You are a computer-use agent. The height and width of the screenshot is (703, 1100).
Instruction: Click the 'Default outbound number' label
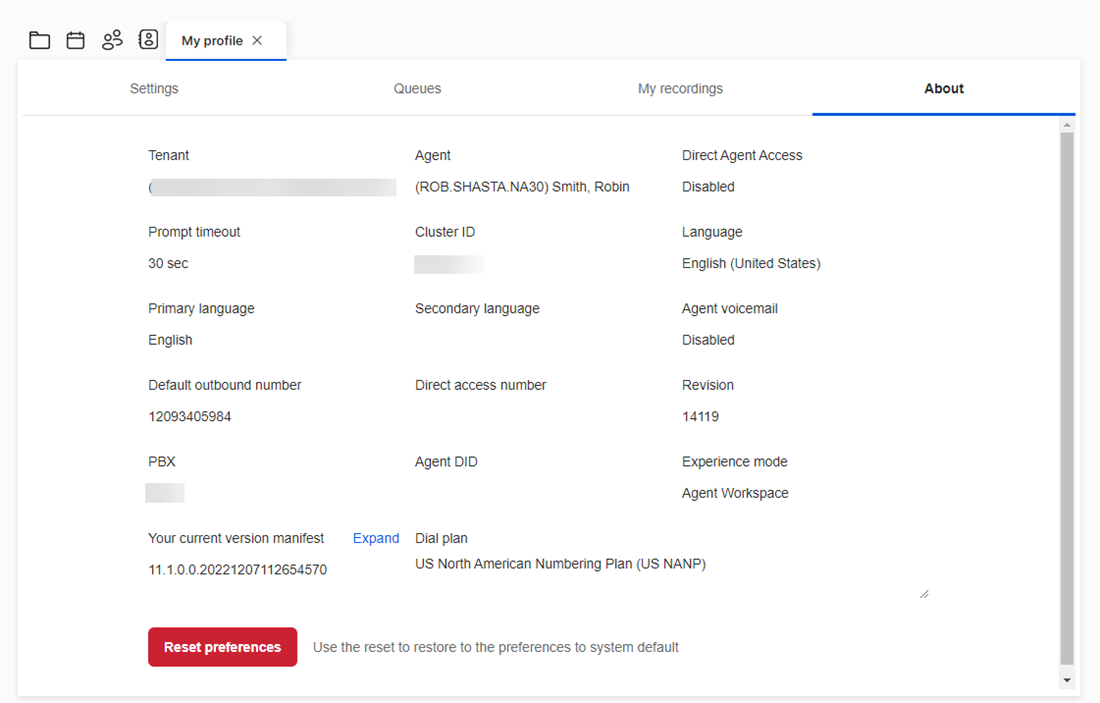[x=224, y=384]
